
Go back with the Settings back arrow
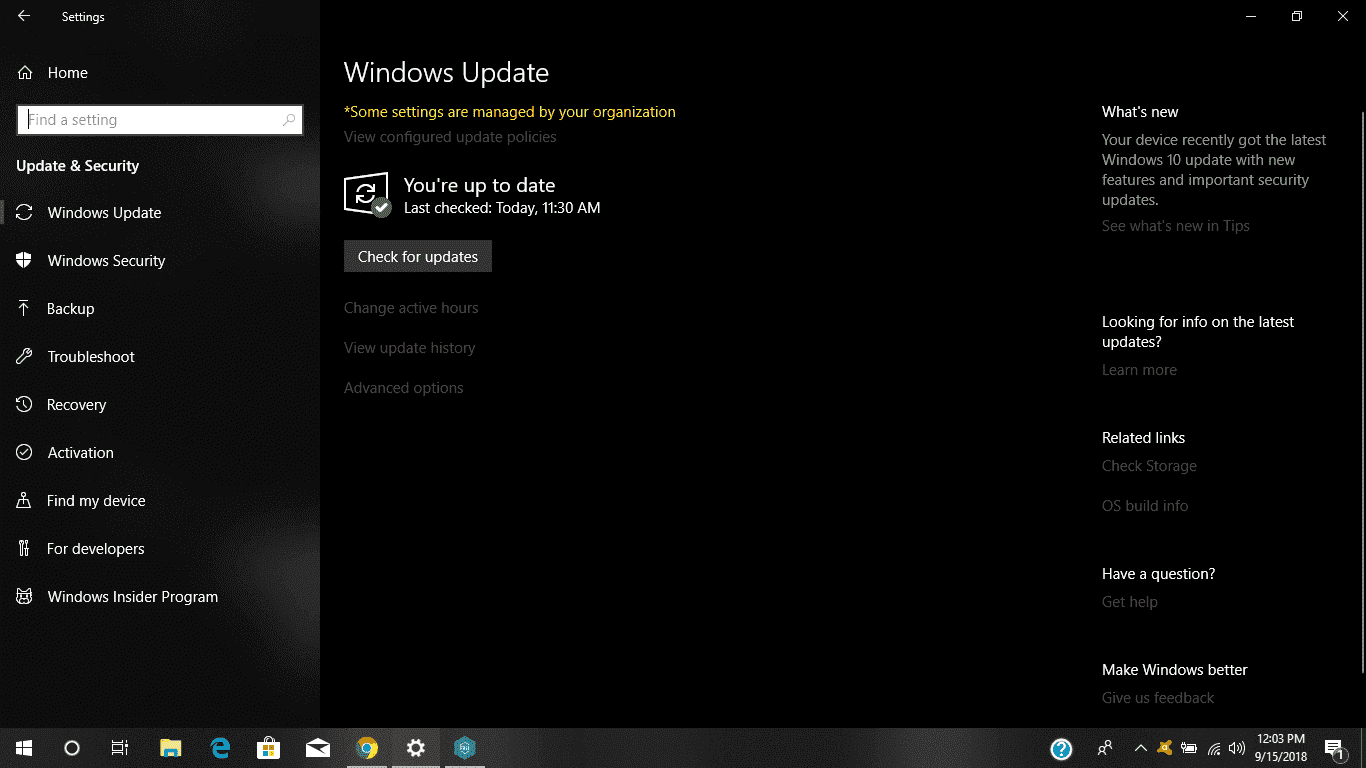[x=24, y=16]
